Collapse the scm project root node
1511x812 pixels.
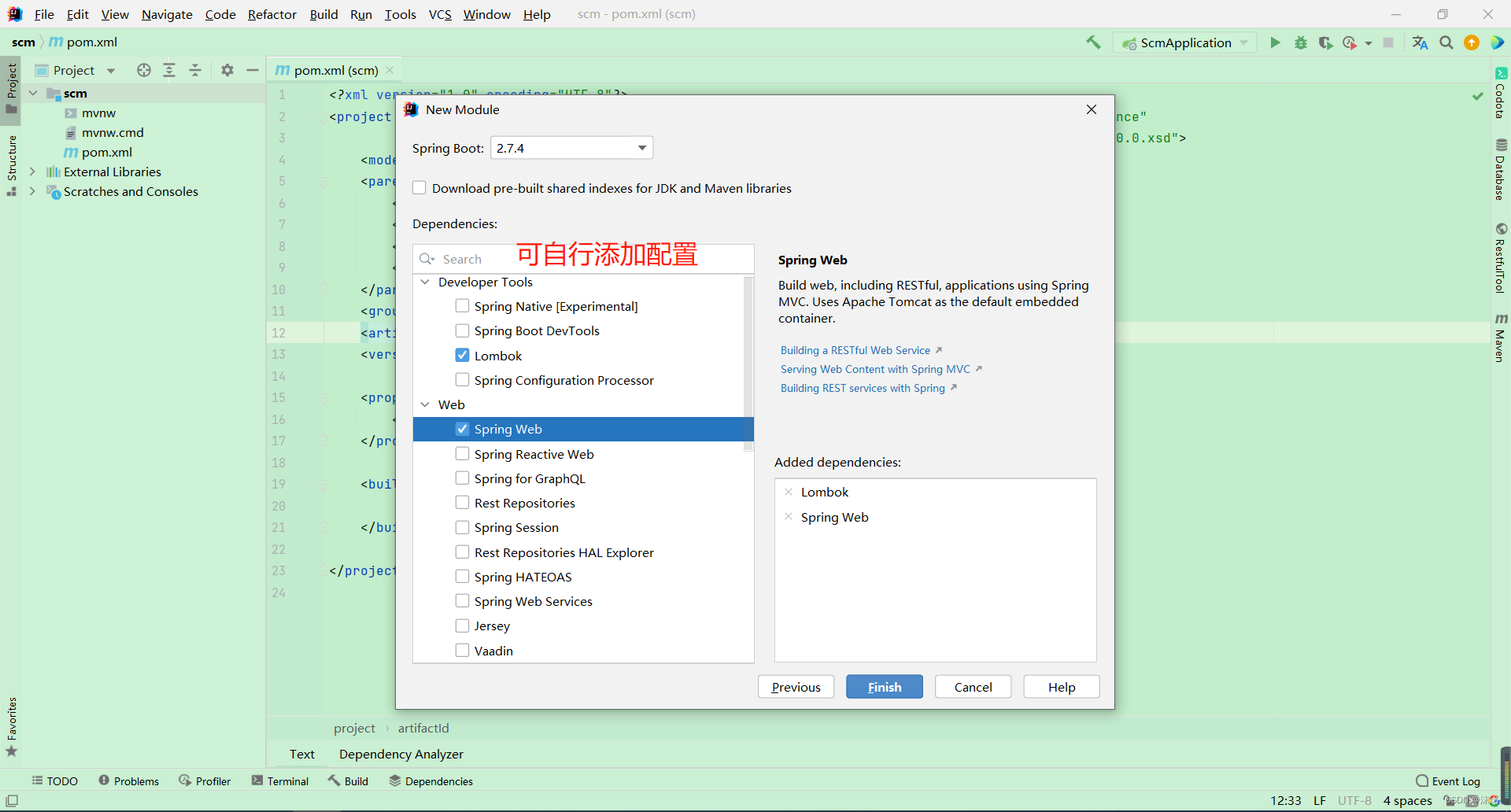[33, 93]
